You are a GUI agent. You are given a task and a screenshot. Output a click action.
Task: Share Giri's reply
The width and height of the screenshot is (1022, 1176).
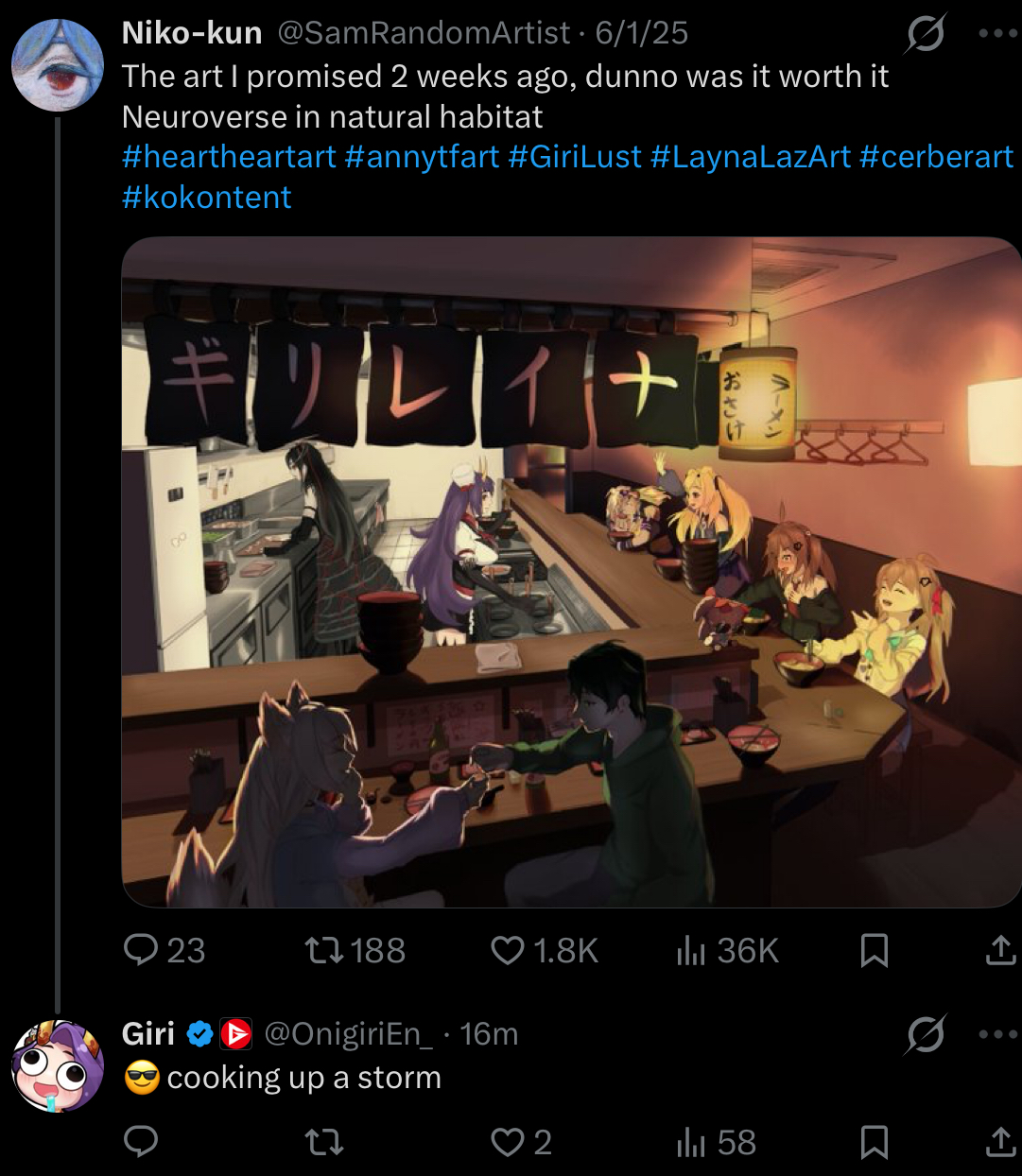[1000, 1142]
